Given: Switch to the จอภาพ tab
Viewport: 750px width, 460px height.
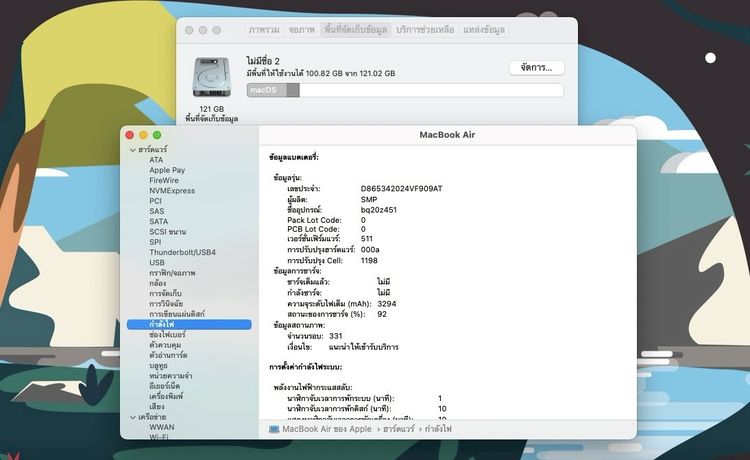Looking at the screenshot, I should (x=301, y=30).
